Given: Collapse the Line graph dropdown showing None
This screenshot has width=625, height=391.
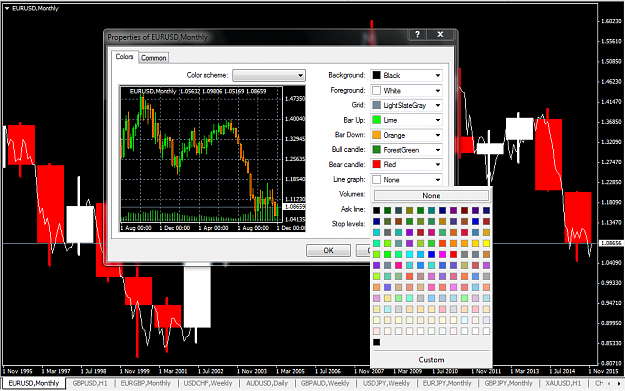Looking at the screenshot, I should point(407,180).
